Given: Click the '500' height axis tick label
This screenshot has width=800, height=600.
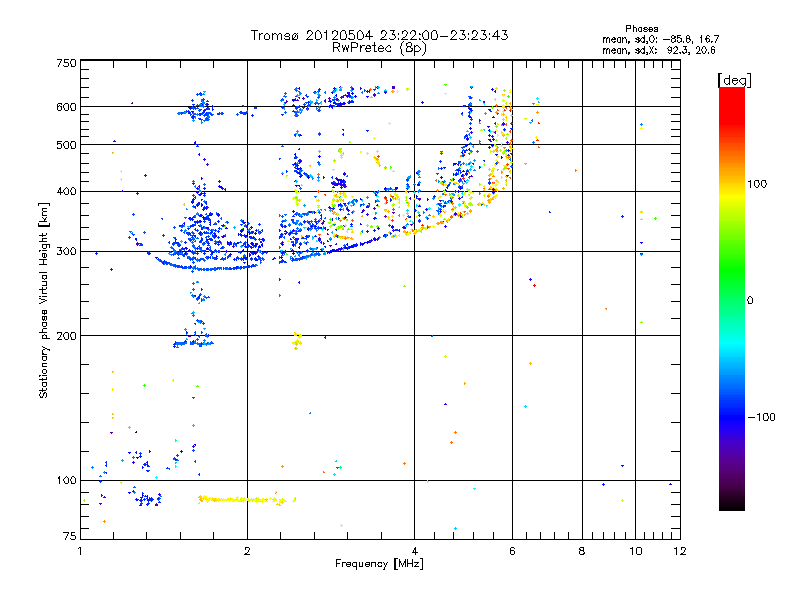Looking at the screenshot, I should point(66,145).
